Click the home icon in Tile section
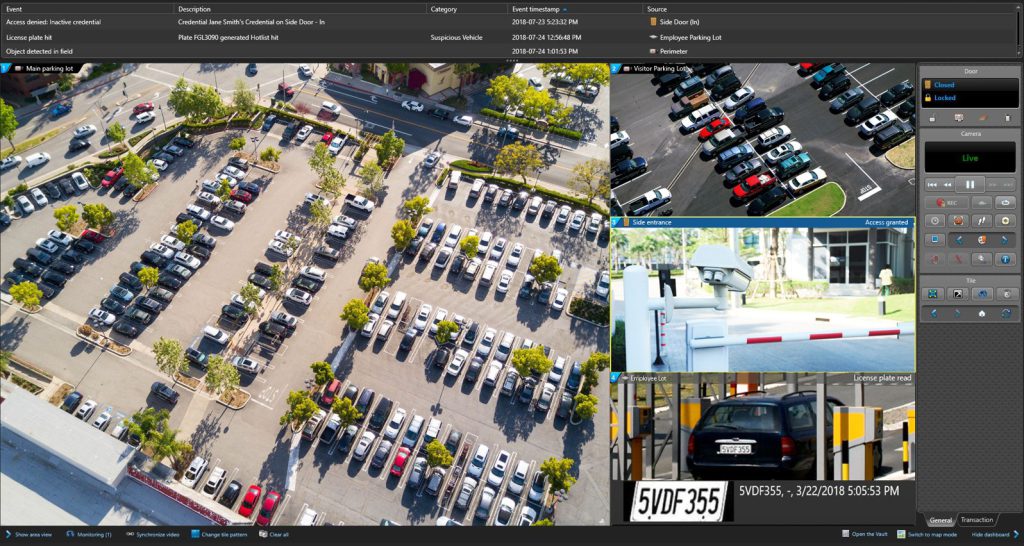This screenshot has width=1024, height=546. click(x=981, y=313)
